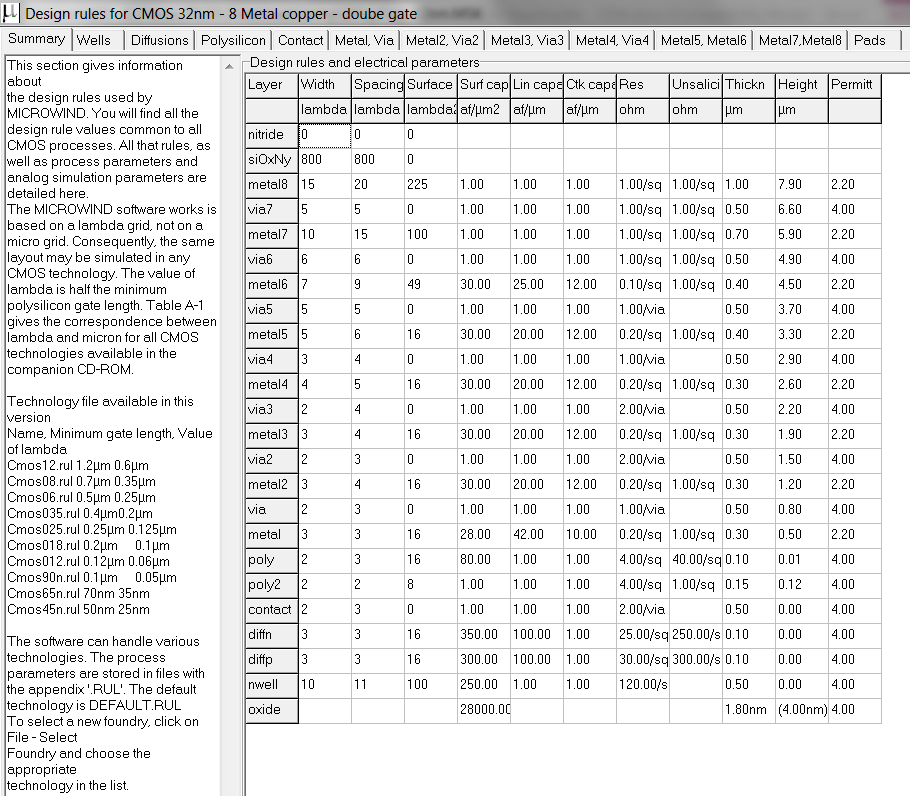This screenshot has width=910, height=796.
Task: Click oxide Surf cap value 28000.00
Action: pos(483,709)
